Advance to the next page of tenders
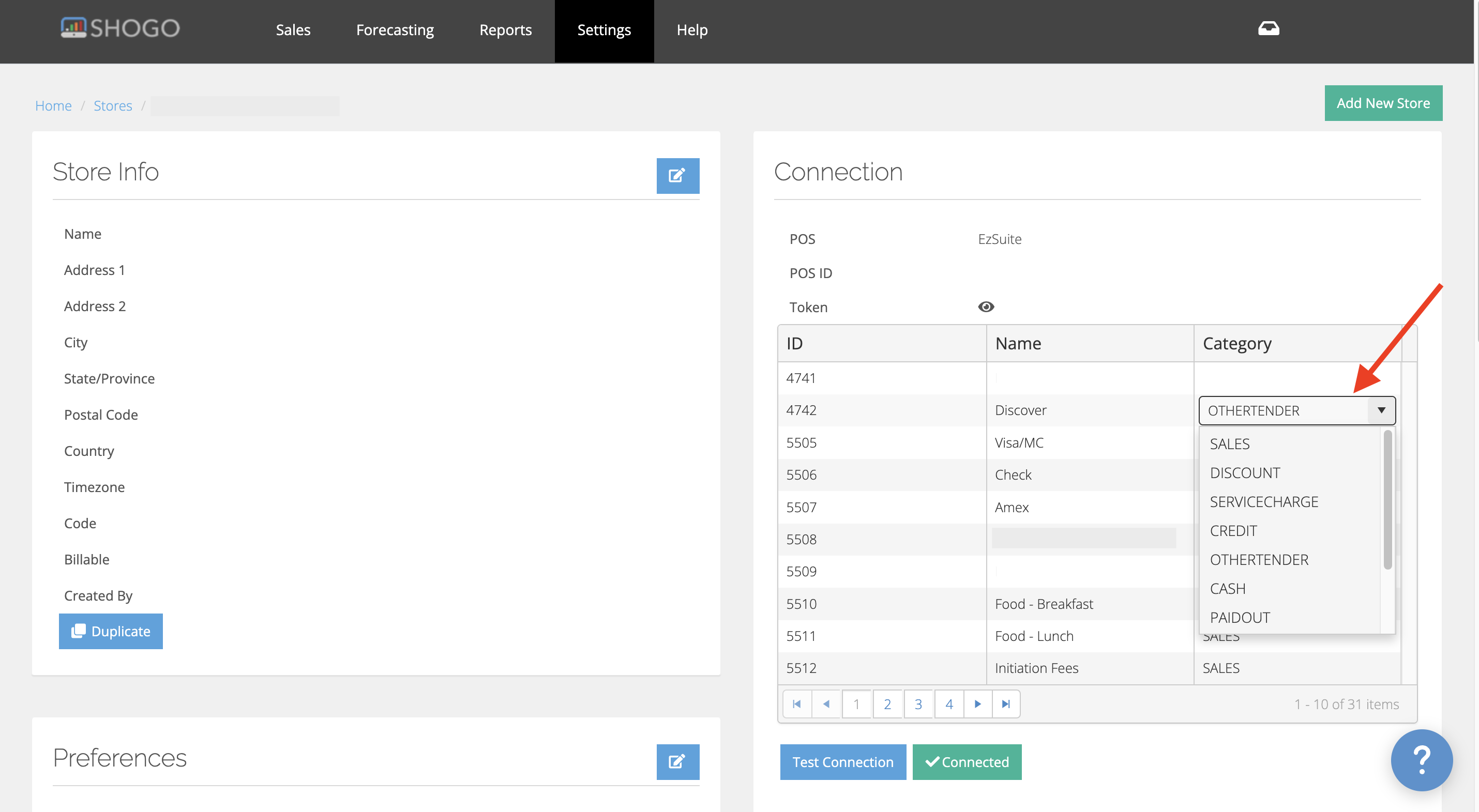The width and height of the screenshot is (1479, 812). (977, 703)
